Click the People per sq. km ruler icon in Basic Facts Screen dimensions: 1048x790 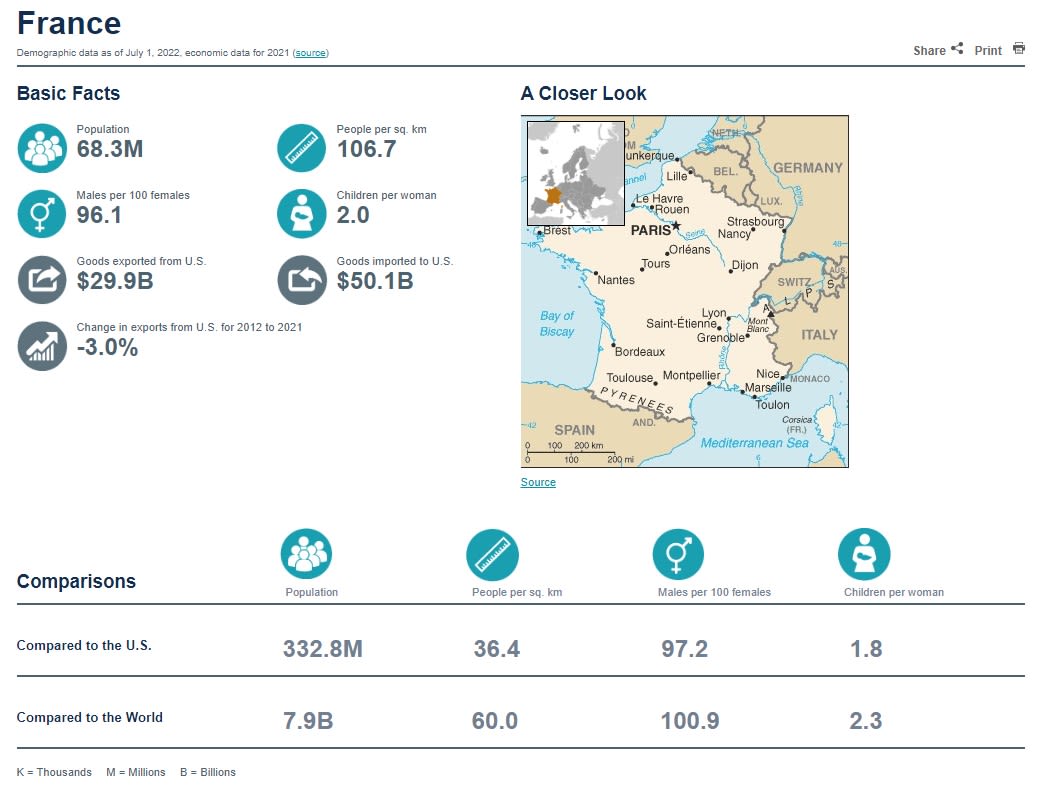301,148
